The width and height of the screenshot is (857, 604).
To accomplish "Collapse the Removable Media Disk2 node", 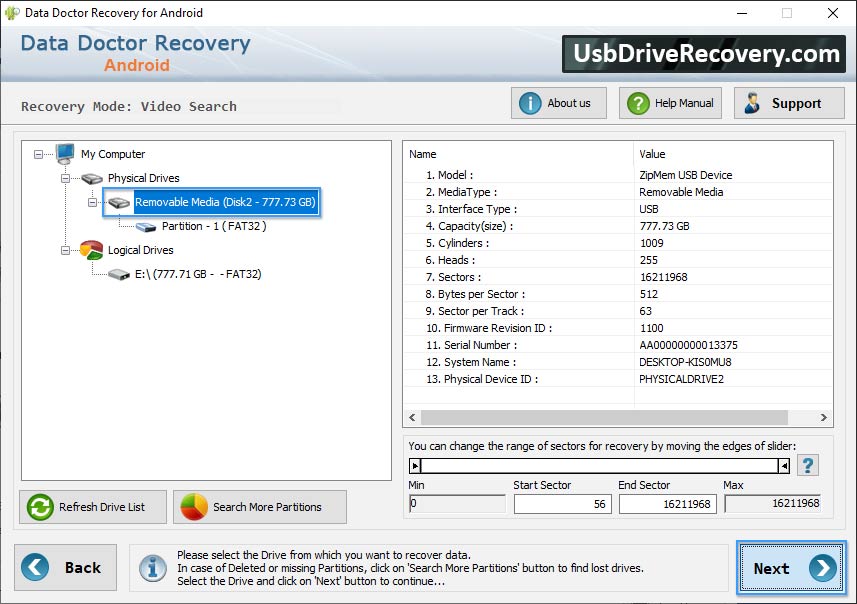I will pyautogui.click(x=92, y=202).
